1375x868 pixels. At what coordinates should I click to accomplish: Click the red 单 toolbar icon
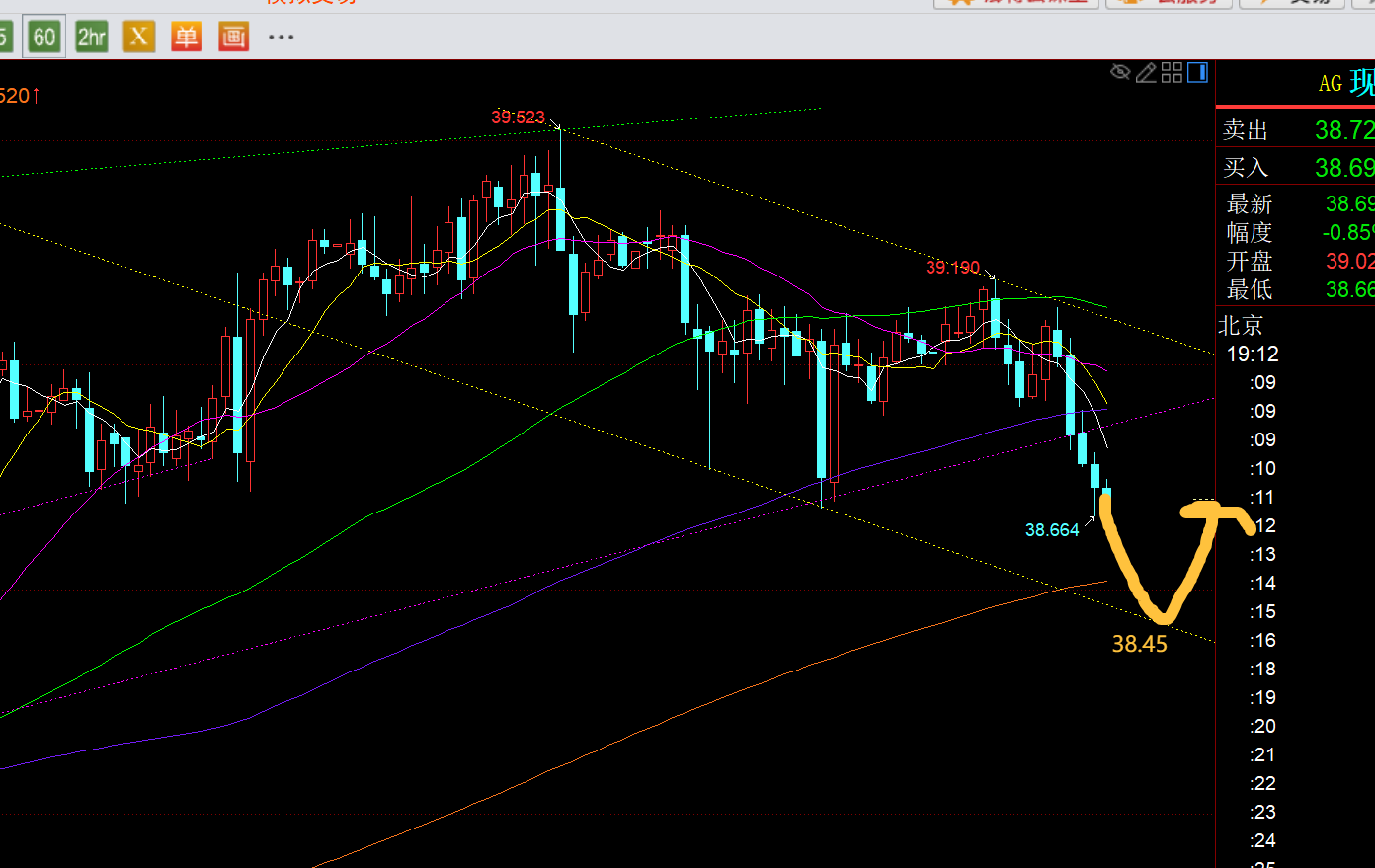(186, 38)
